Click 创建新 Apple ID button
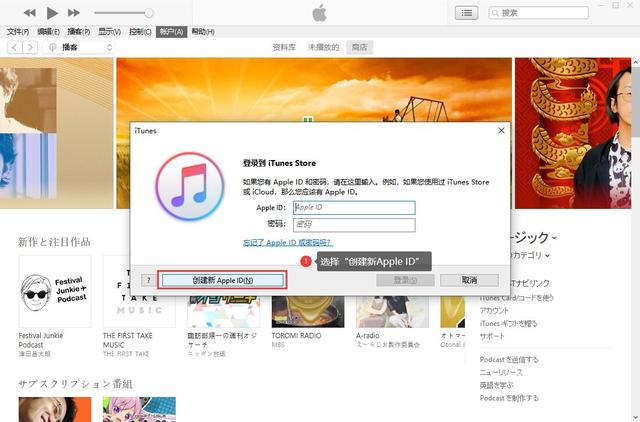This screenshot has width=640, height=422. pos(222,280)
